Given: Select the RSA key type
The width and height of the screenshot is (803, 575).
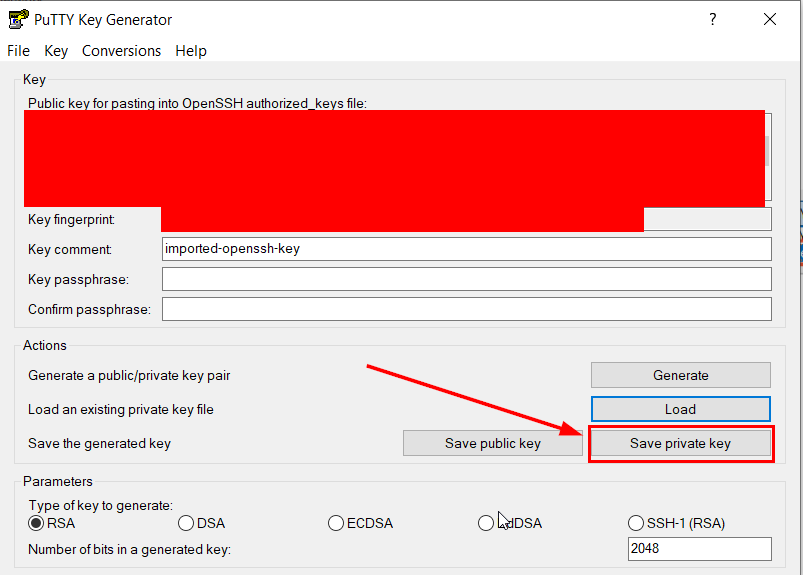Looking at the screenshot, I should [37, 523].
